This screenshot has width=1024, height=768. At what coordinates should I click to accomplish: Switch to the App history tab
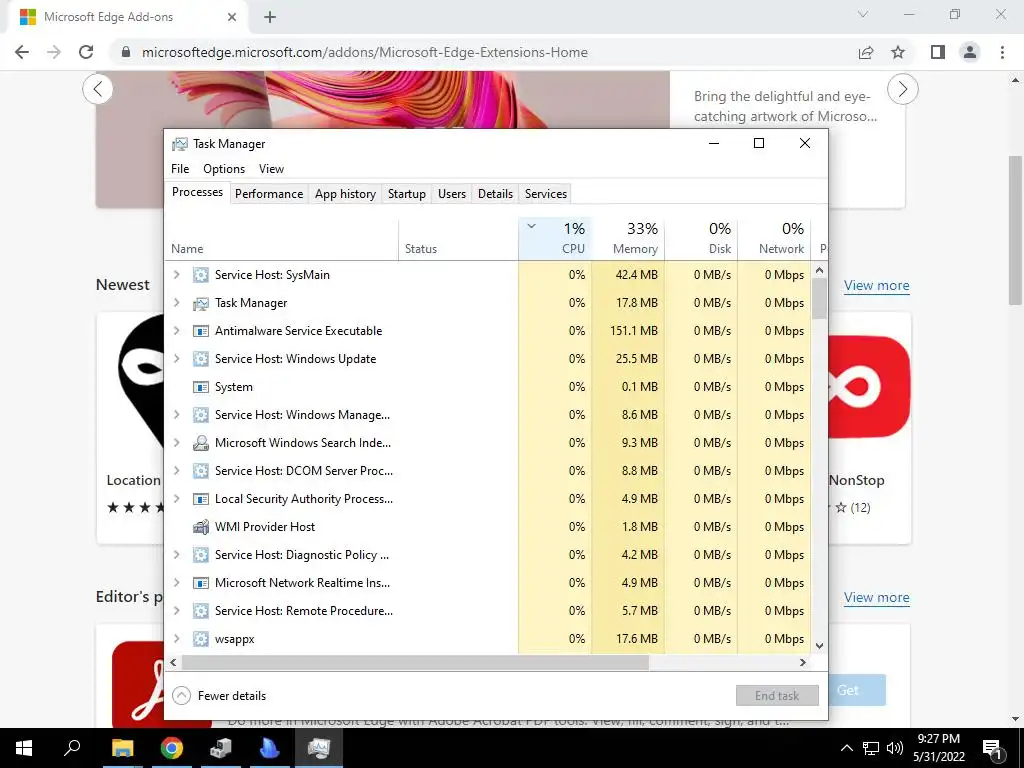point(345,194)
